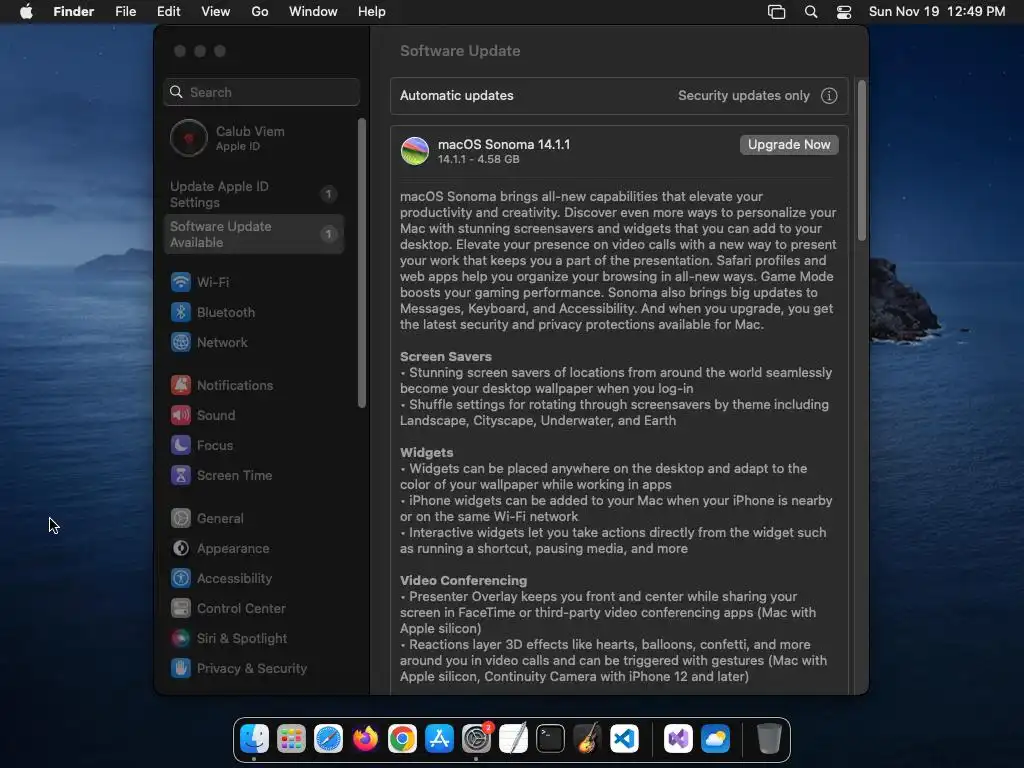Open Focus moon icon
Viewport: 1024px width, 768px height.
point(181,445)
